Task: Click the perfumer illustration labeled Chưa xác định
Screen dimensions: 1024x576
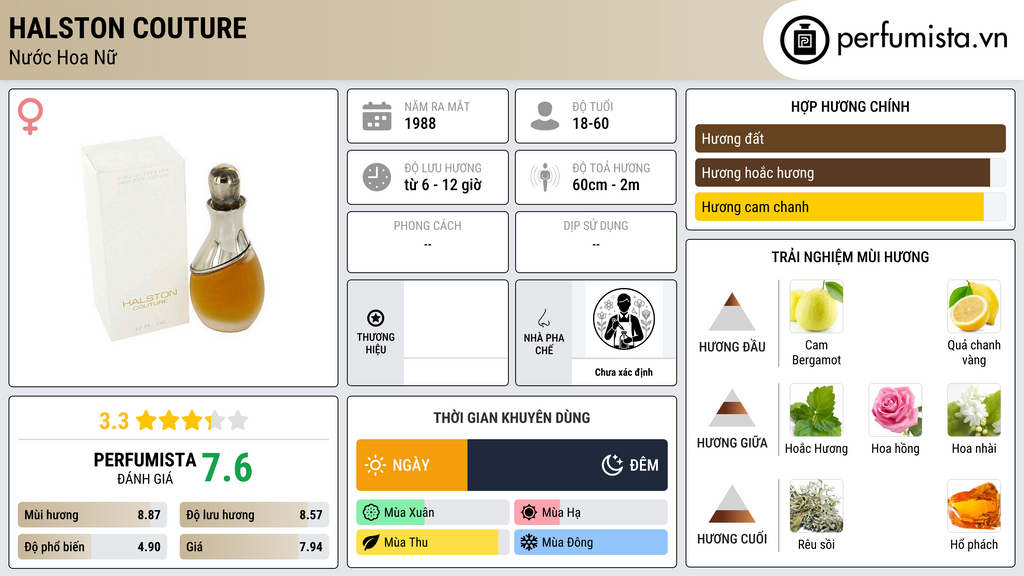Action: 624,319
